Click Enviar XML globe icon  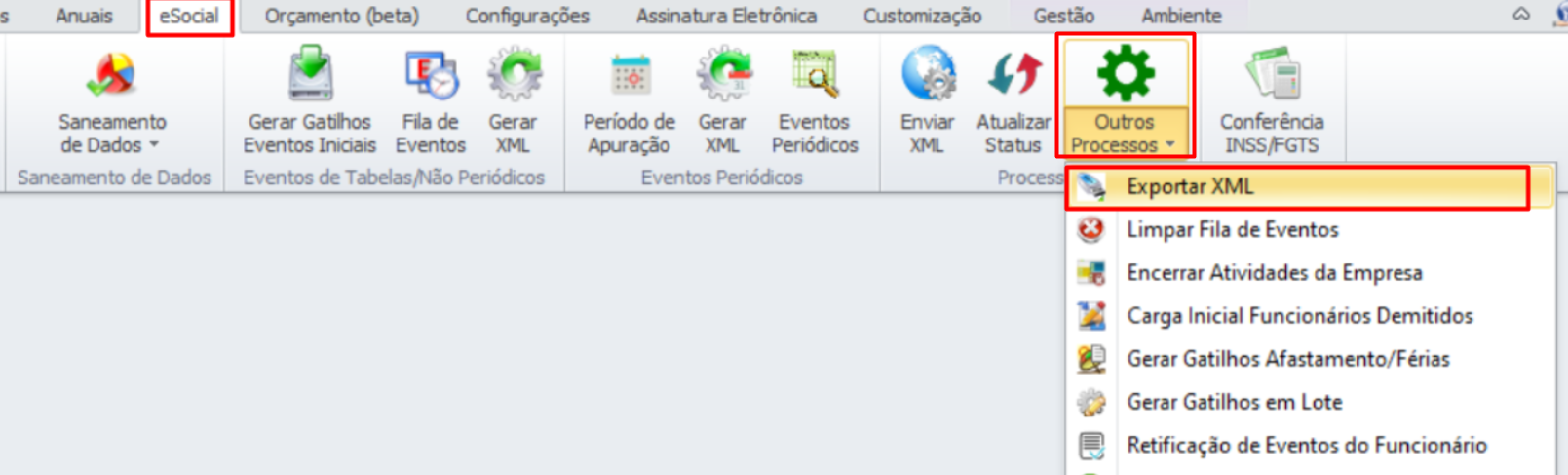click(927, 74)
